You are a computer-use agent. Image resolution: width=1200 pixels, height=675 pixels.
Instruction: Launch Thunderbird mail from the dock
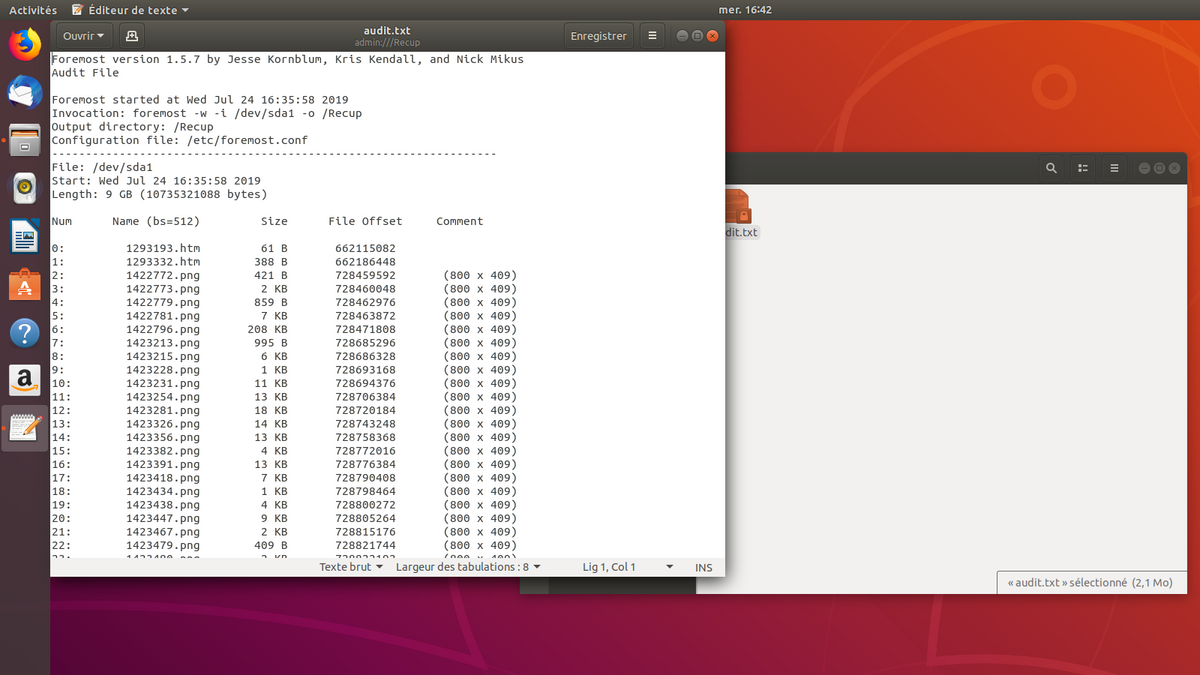pos(25,92)
